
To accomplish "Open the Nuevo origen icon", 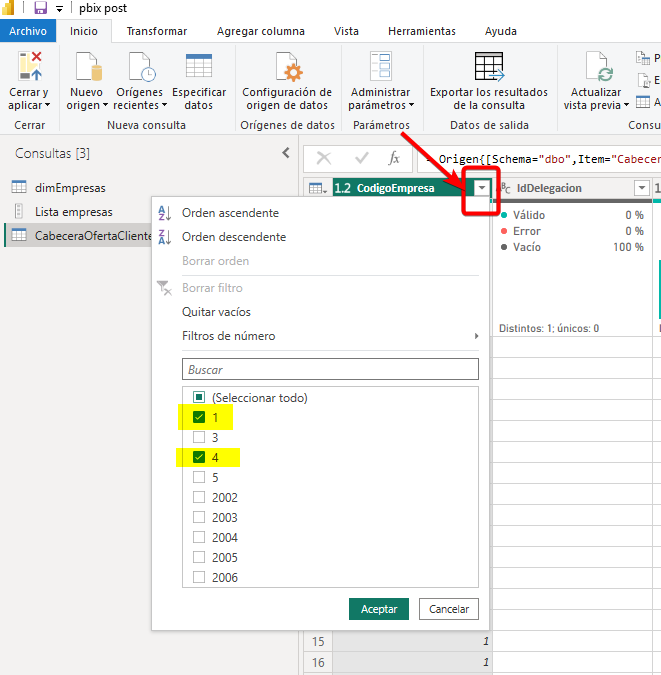I will pos(86,68).
